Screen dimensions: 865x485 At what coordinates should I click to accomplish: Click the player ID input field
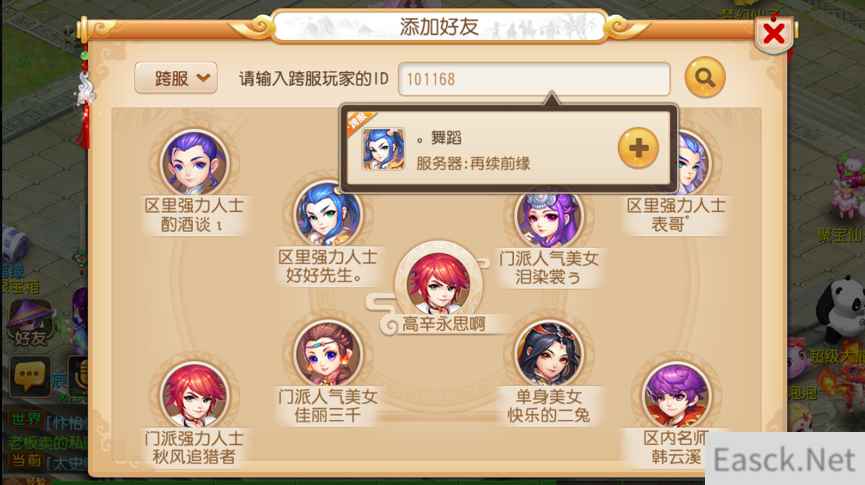(x=534, y=79)
